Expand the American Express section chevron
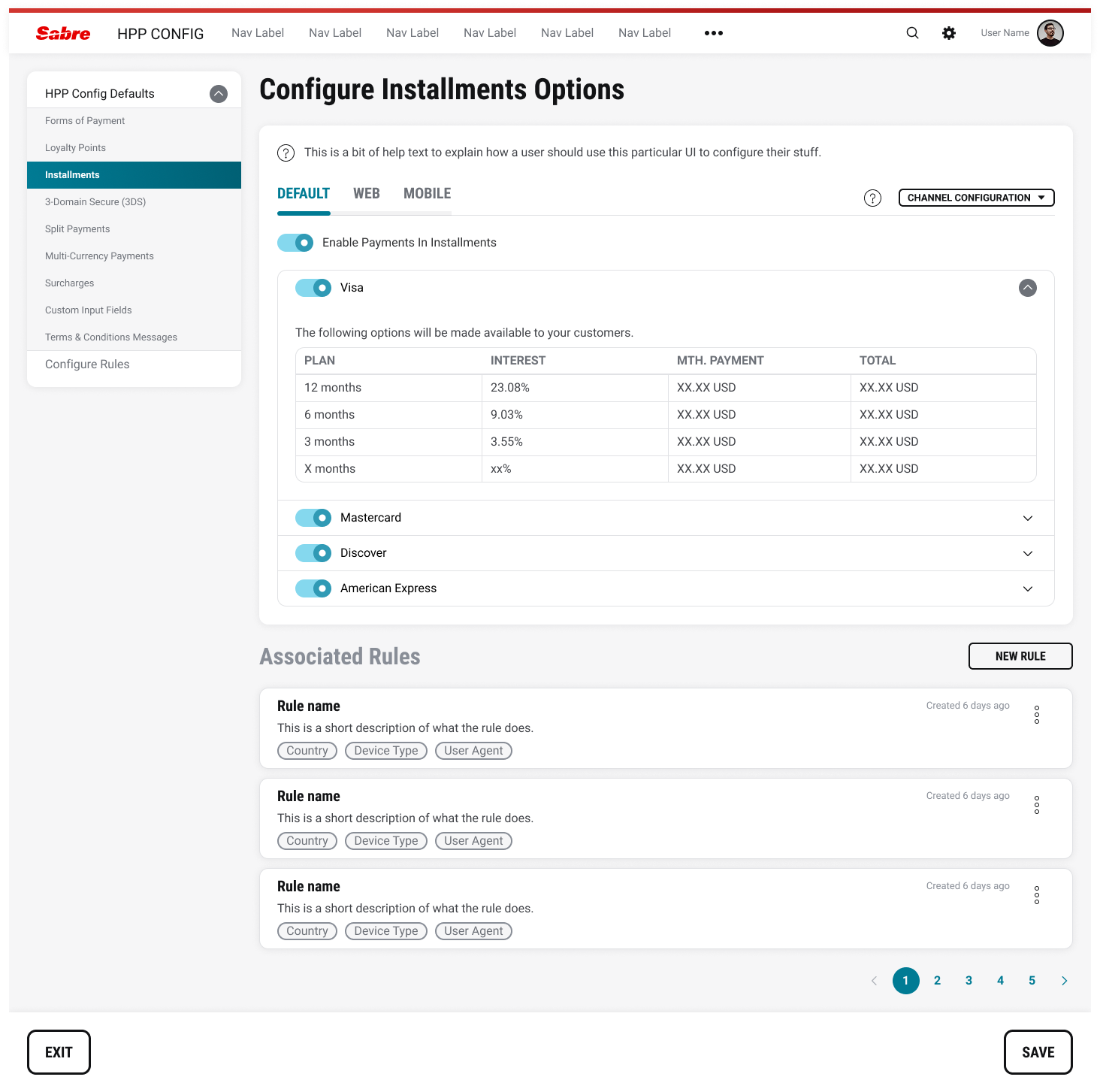This screenshot has width=1100, height=1092. pyautogui.click(x=1028, y=588)
